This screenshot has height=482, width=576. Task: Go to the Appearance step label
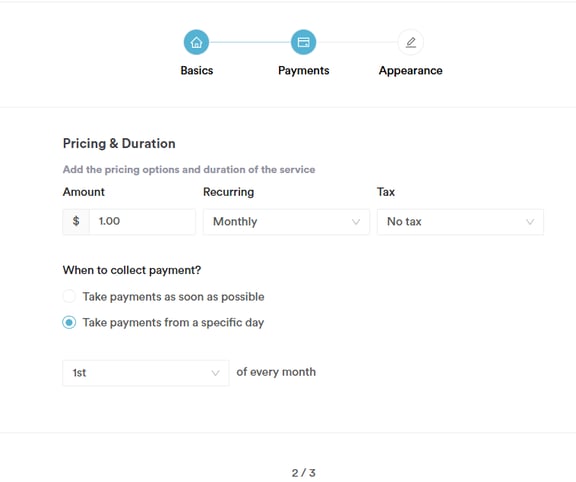[x=411, y=70]
